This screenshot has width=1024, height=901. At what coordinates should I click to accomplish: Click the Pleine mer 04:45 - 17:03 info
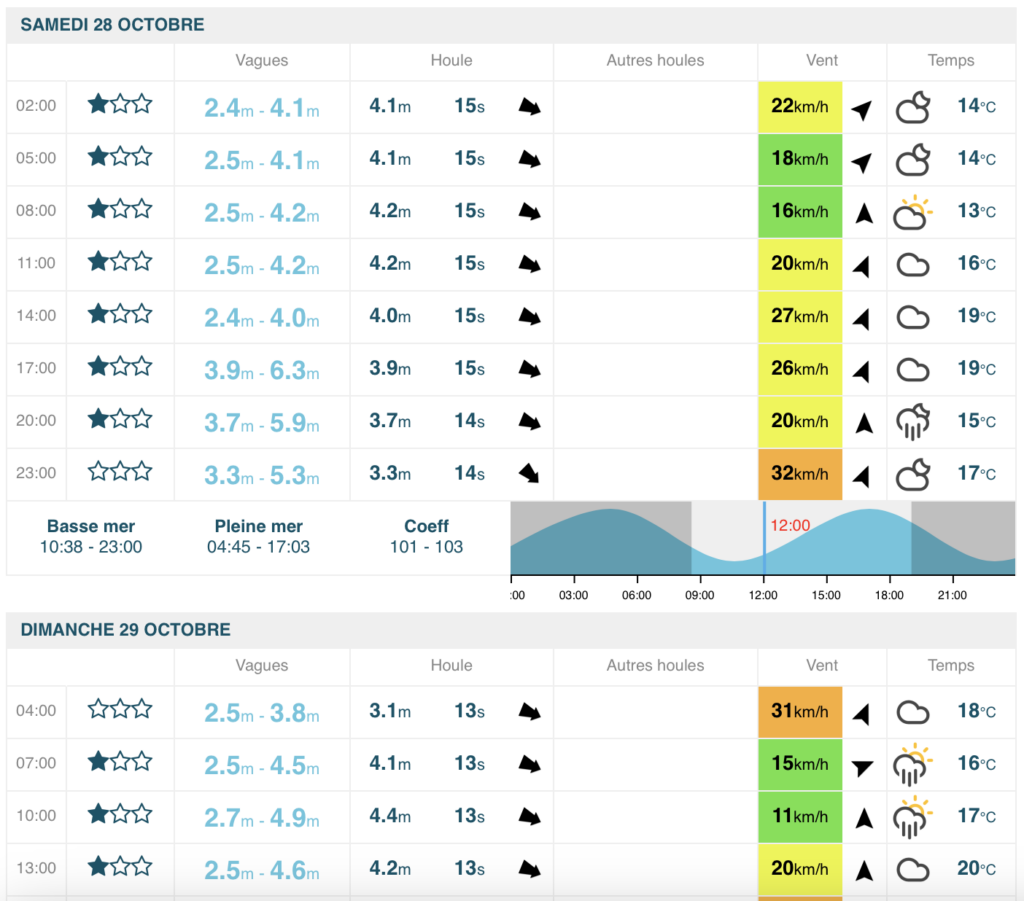[258, 536]
